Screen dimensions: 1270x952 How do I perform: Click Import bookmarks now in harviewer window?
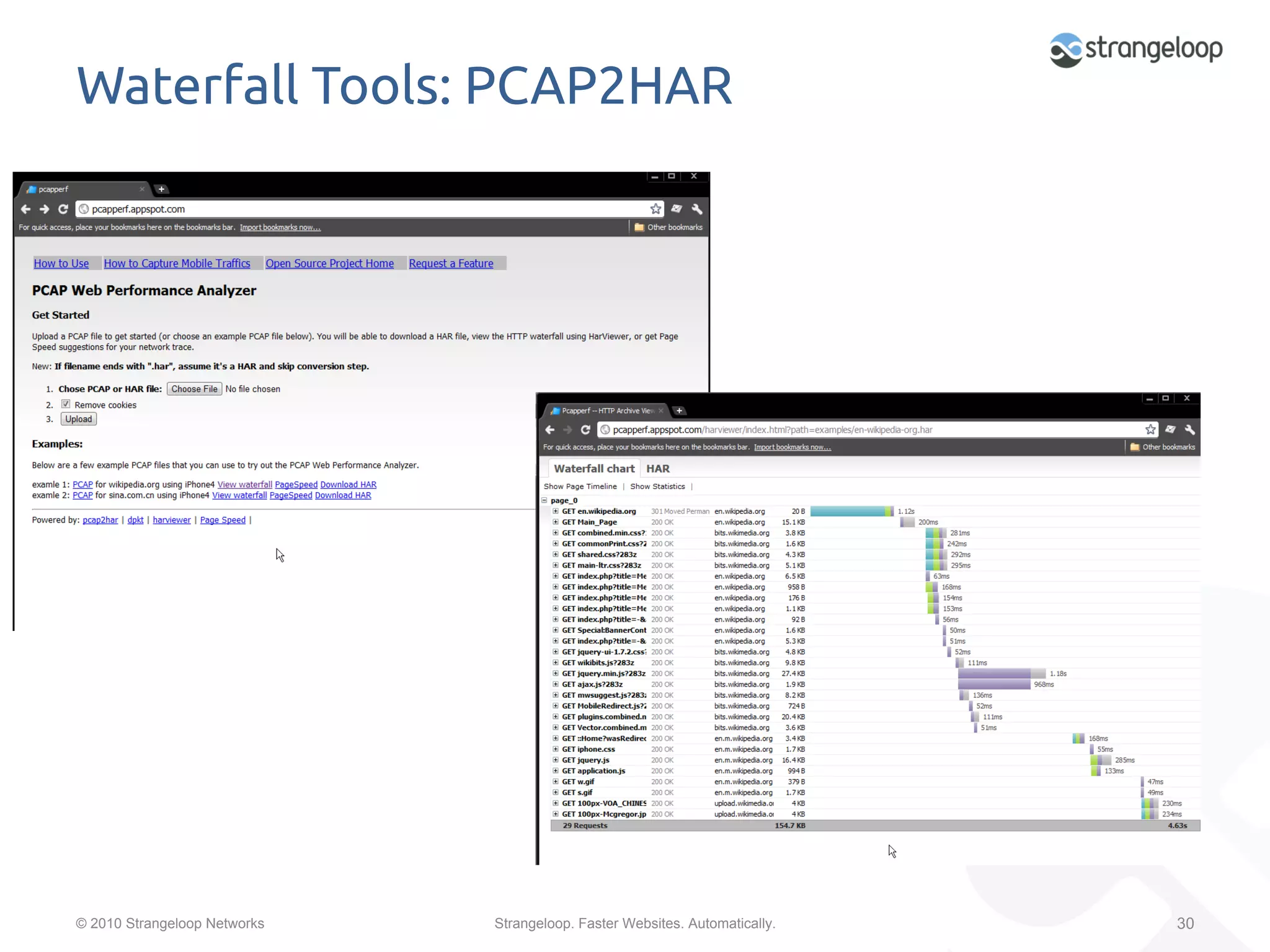[x=792, y=447]
